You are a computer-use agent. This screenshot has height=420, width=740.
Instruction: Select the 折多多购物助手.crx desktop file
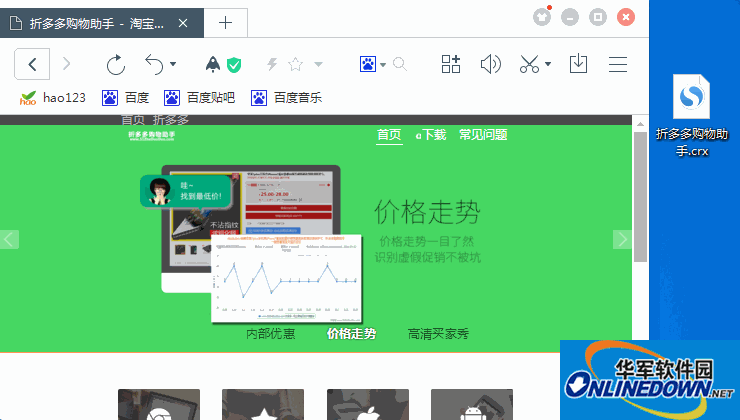[x=691, y=116]
